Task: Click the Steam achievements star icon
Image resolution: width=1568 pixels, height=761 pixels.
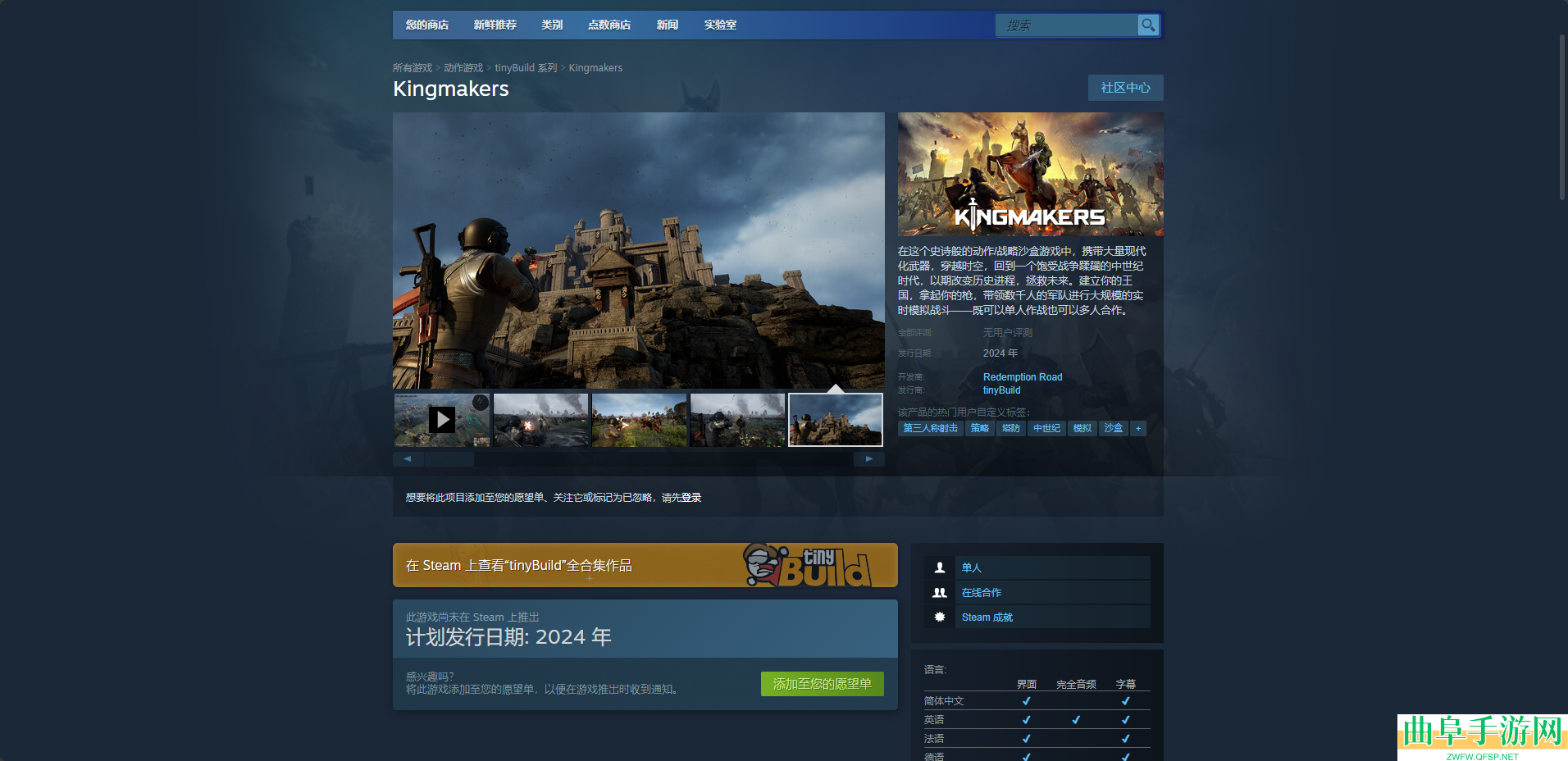Action: (x=940, y=617)
